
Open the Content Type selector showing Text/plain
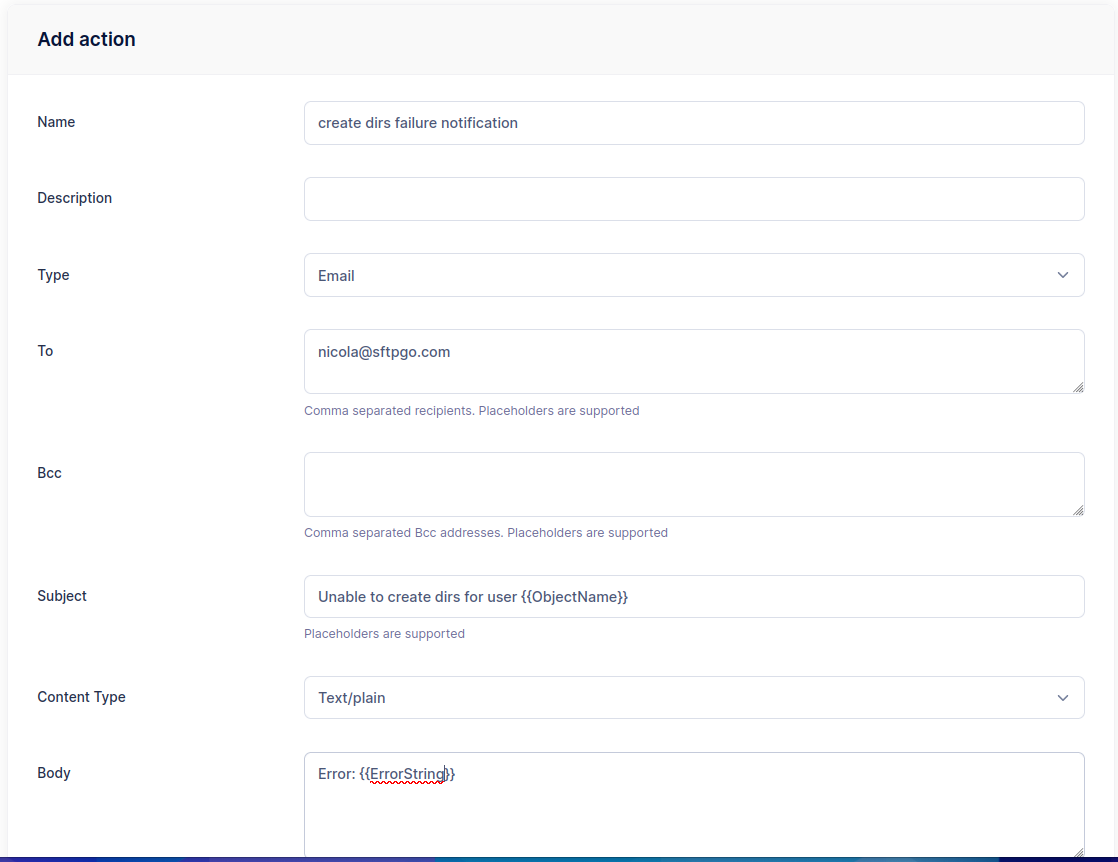(694, 697)
